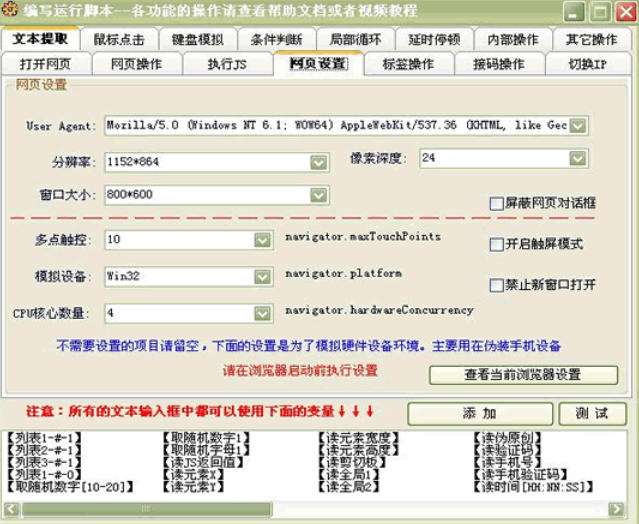Screen dimensions: 639x524
Task: Open the CPU核心数量 dropdown arrow
Action: (262, 314)
